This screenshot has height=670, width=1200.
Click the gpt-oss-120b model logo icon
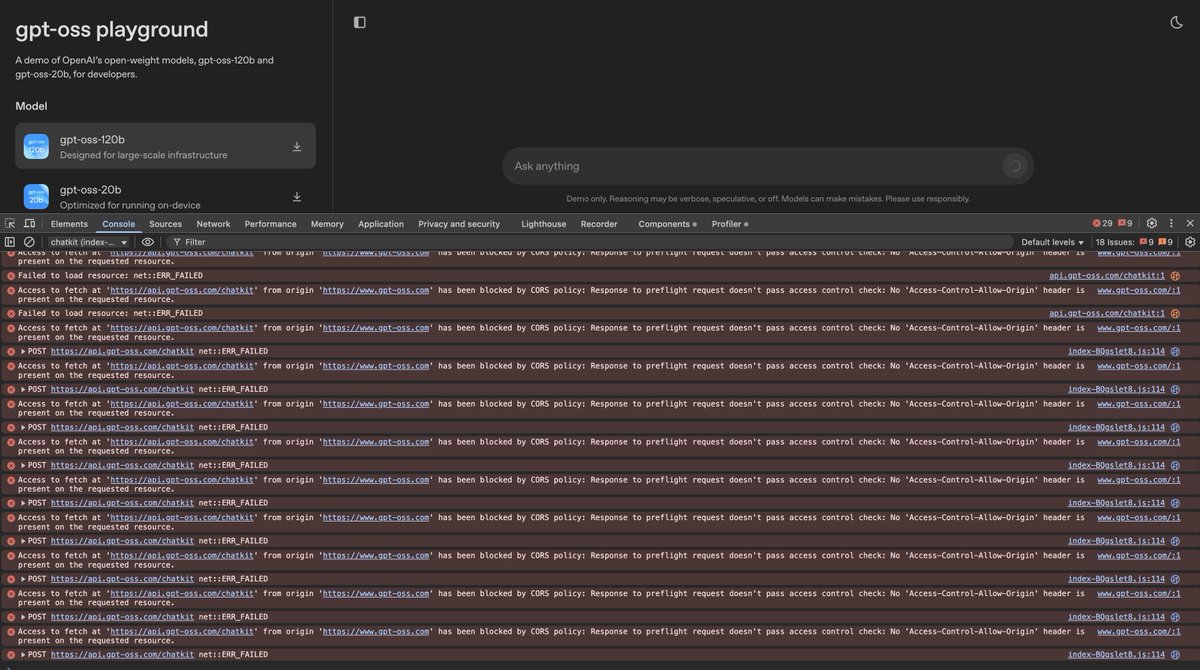point(37,146)
